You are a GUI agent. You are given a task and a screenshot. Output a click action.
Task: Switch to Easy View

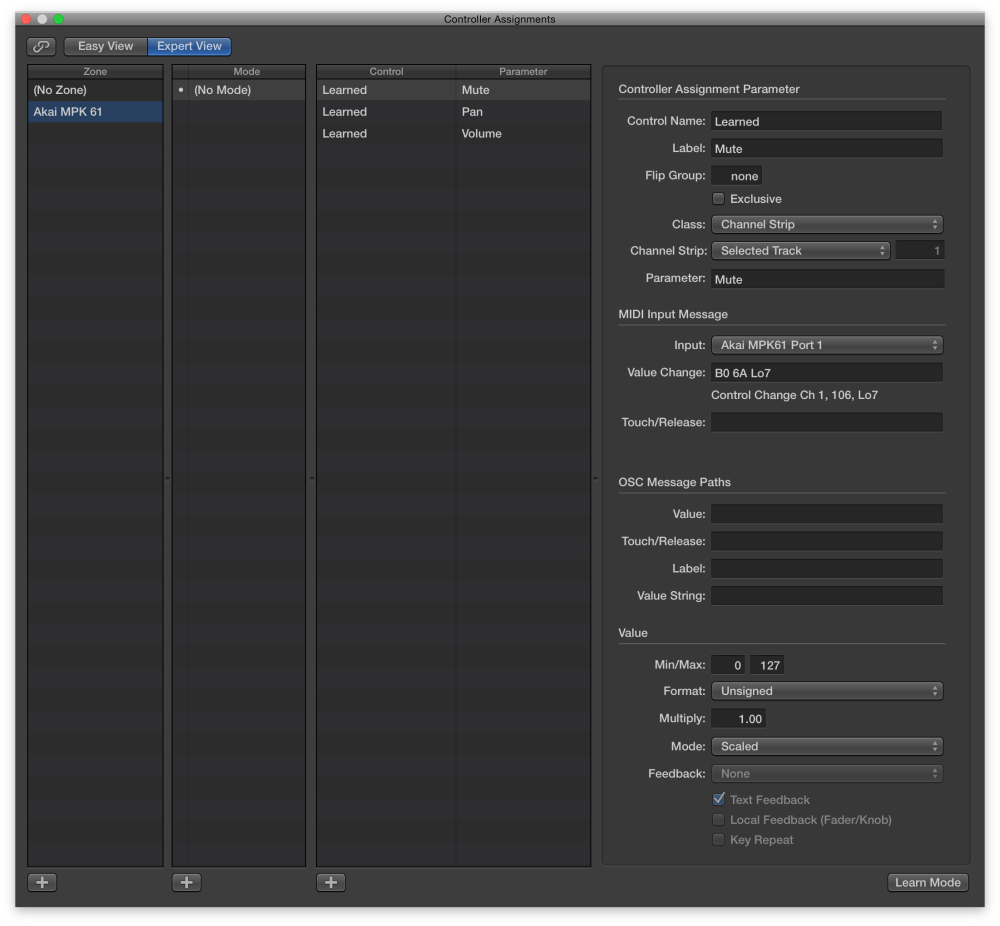105,46
